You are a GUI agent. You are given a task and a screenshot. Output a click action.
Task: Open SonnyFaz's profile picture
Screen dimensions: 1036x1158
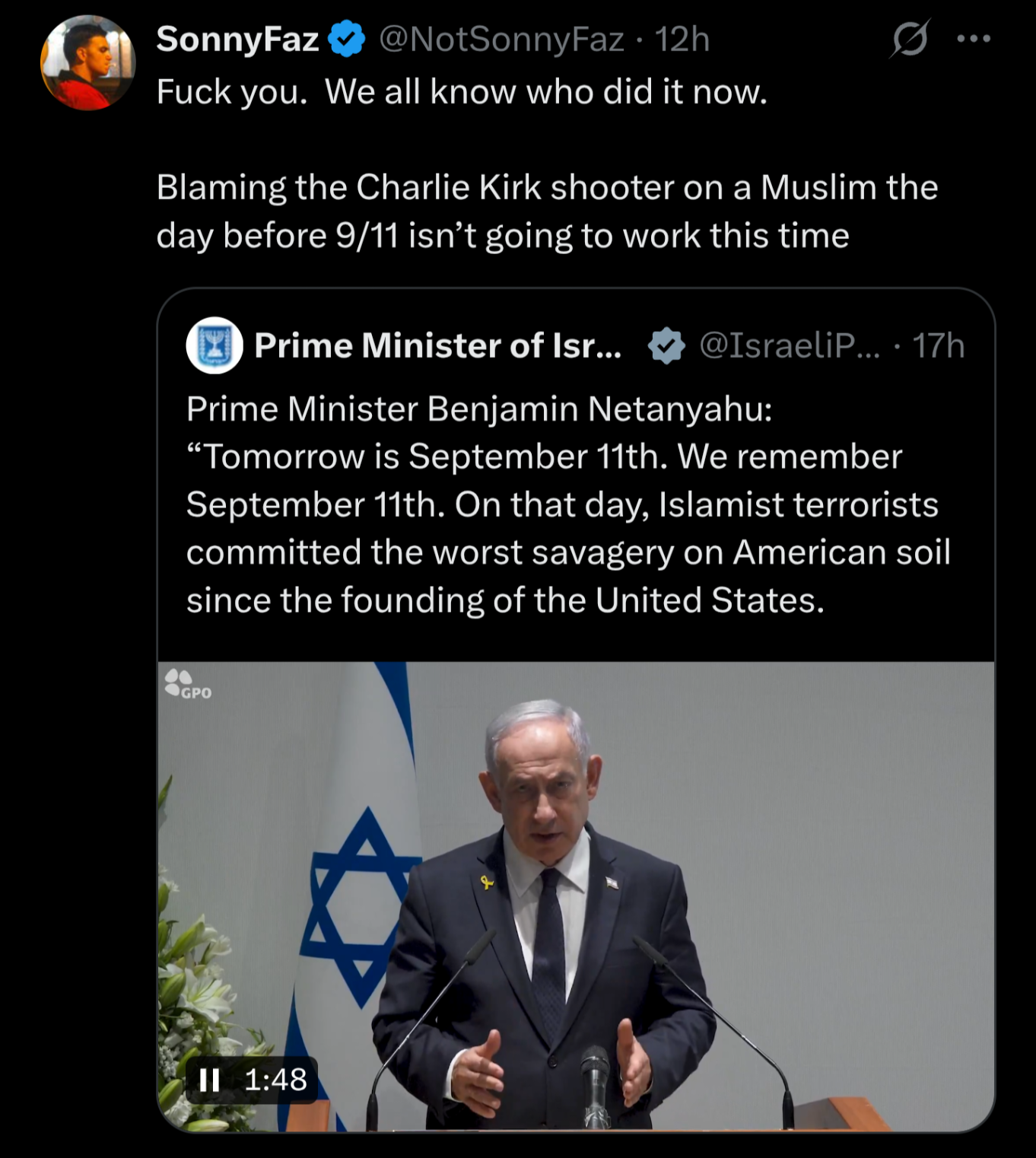click(x=87, y=62)
